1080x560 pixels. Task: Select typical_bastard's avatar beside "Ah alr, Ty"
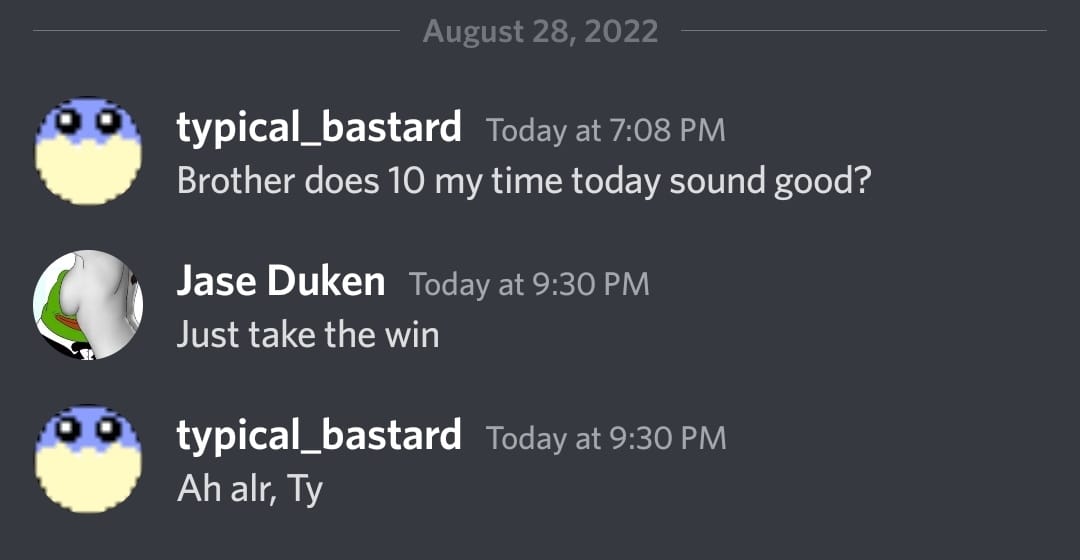click(x=88, y=459)
